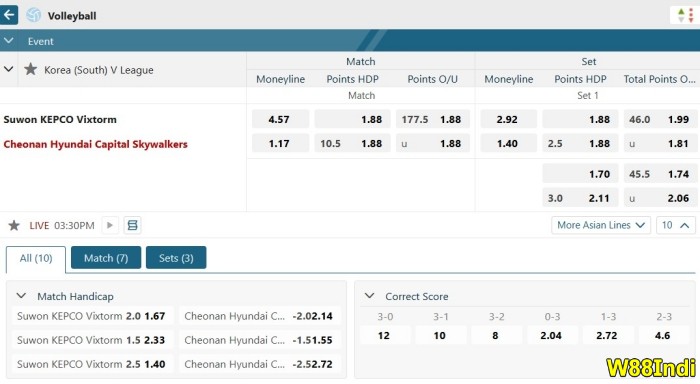Select Set 1 alternate handicap 1.70
This screenshot has width=700, height=384.
click(580, 174)
